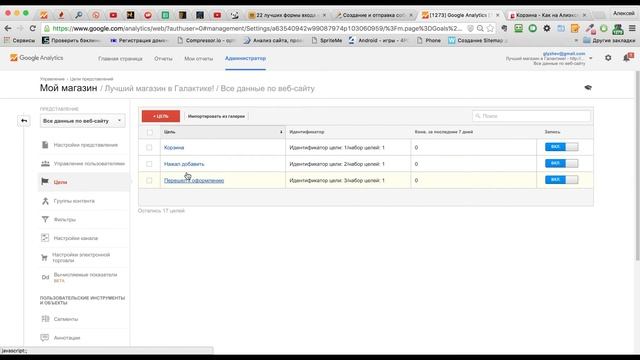
Task: Click the Управление пользователями people icon
Action: click(x=45, y=164)
